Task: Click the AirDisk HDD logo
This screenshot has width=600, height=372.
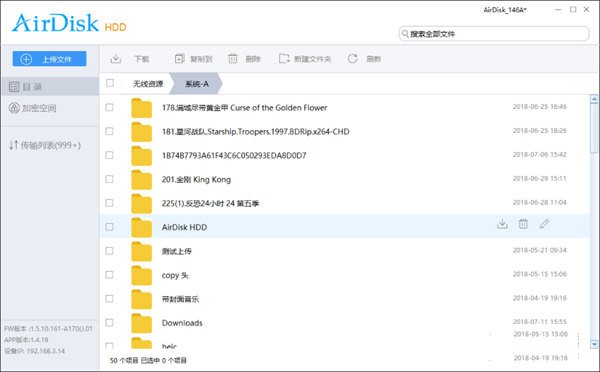Action: tap(69, 23)
